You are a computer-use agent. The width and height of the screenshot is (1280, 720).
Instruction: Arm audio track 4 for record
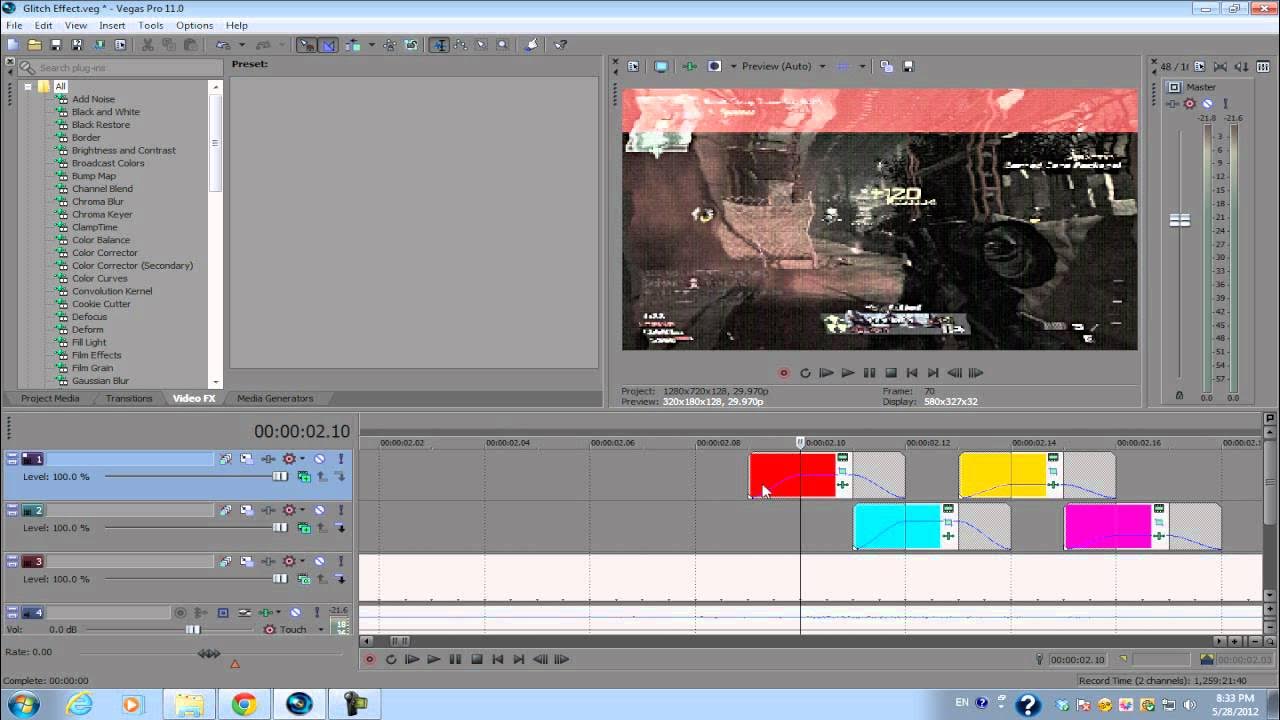180,612
